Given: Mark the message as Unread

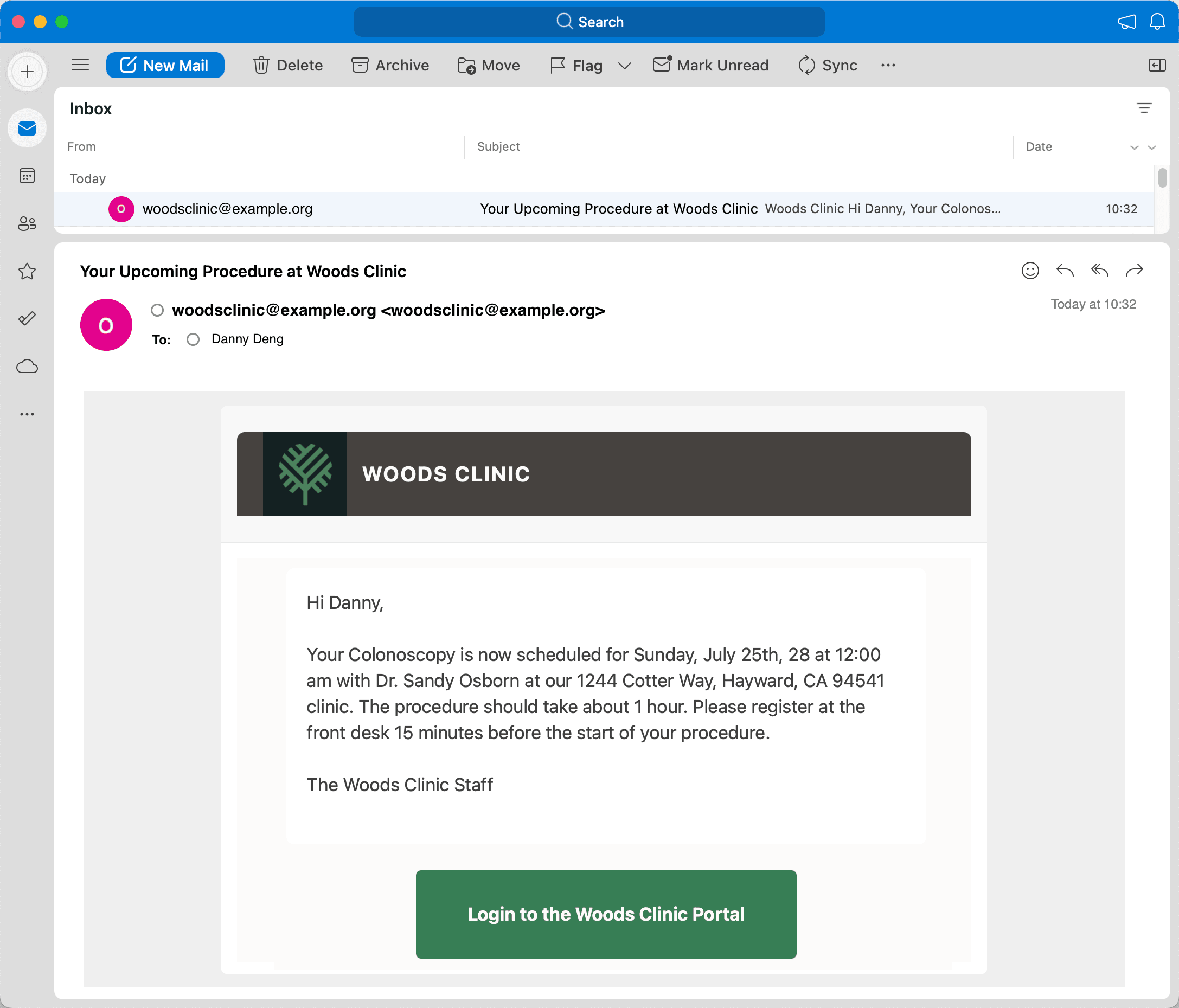Looking at the screenshot, I should [710, 66].
